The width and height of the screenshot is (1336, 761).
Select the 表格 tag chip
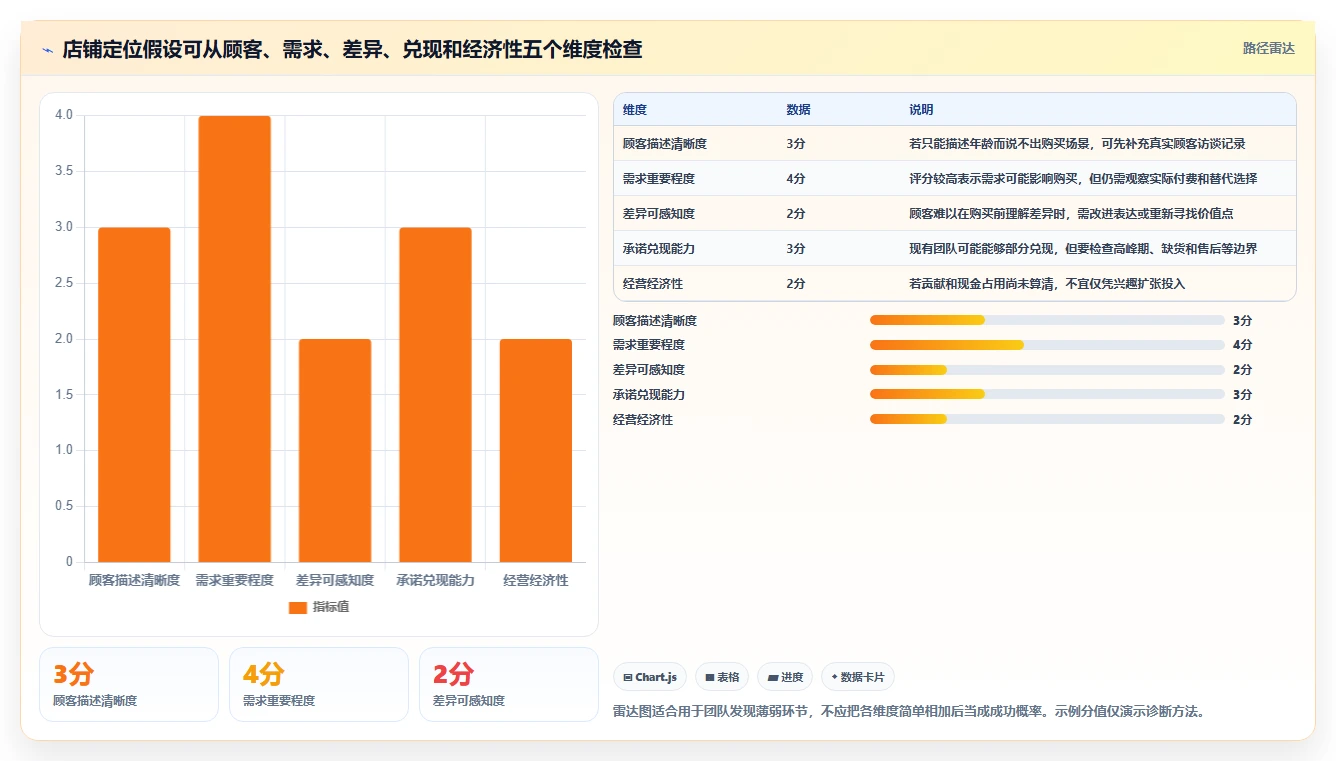coord(722,677)
